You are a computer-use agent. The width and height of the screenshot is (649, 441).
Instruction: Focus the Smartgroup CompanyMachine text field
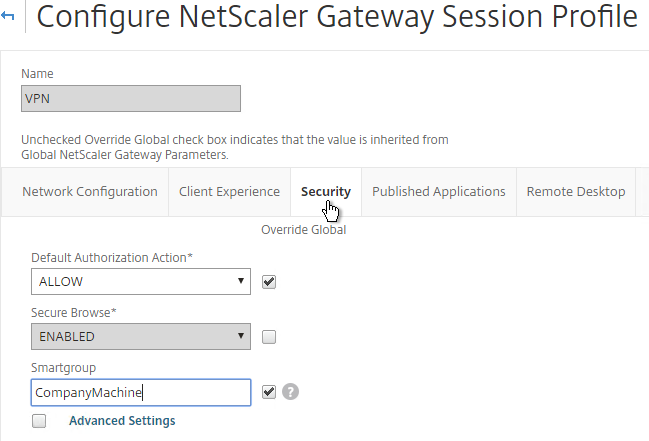141,392
